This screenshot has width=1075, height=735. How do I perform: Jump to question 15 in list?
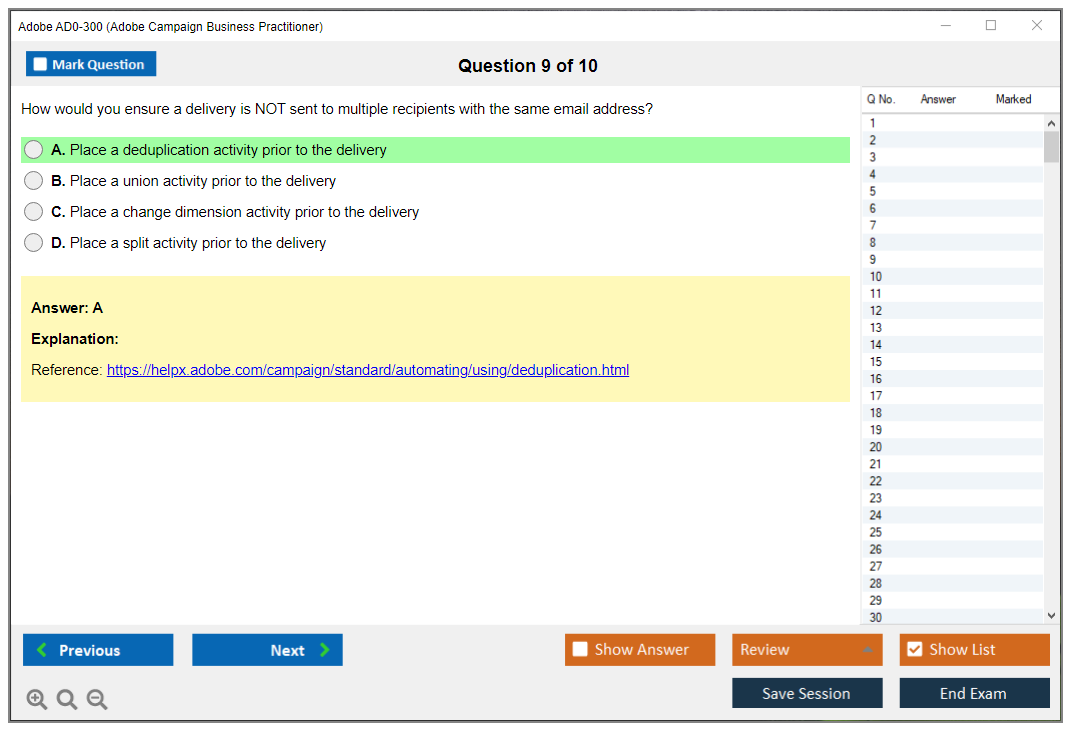pos(876,362)
